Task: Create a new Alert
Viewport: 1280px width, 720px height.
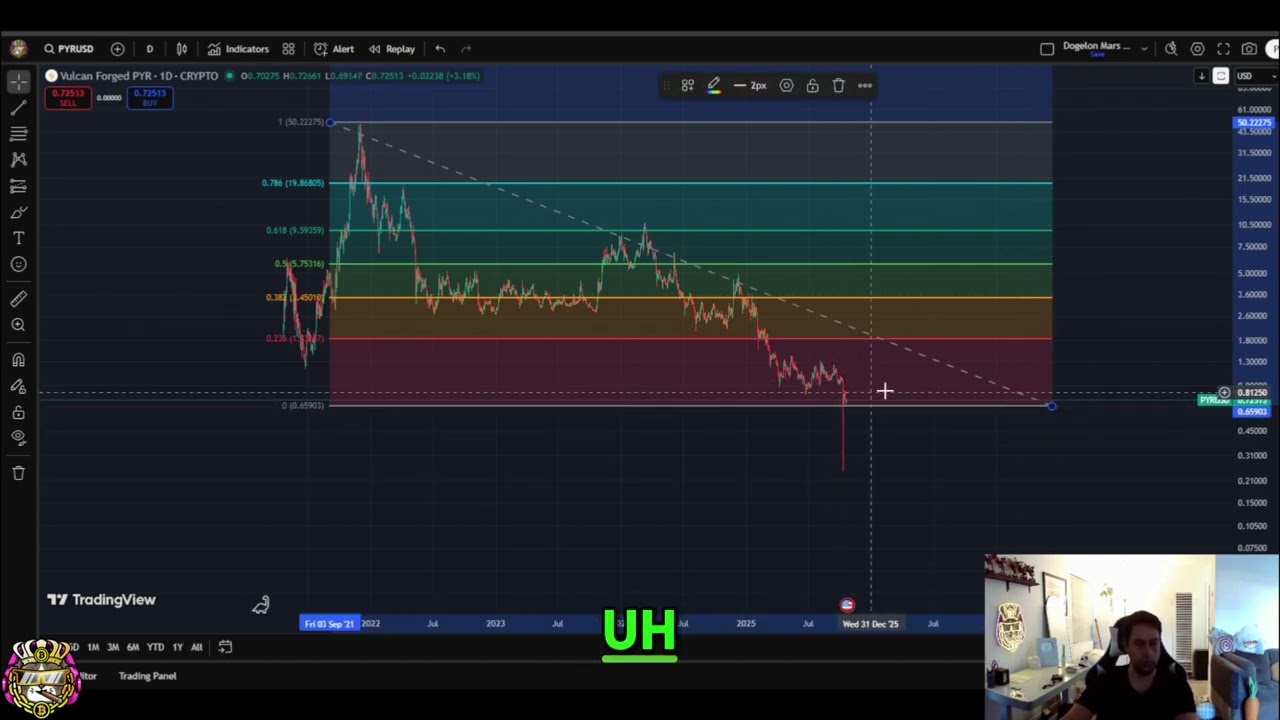Action: click(x=334, y=49)
